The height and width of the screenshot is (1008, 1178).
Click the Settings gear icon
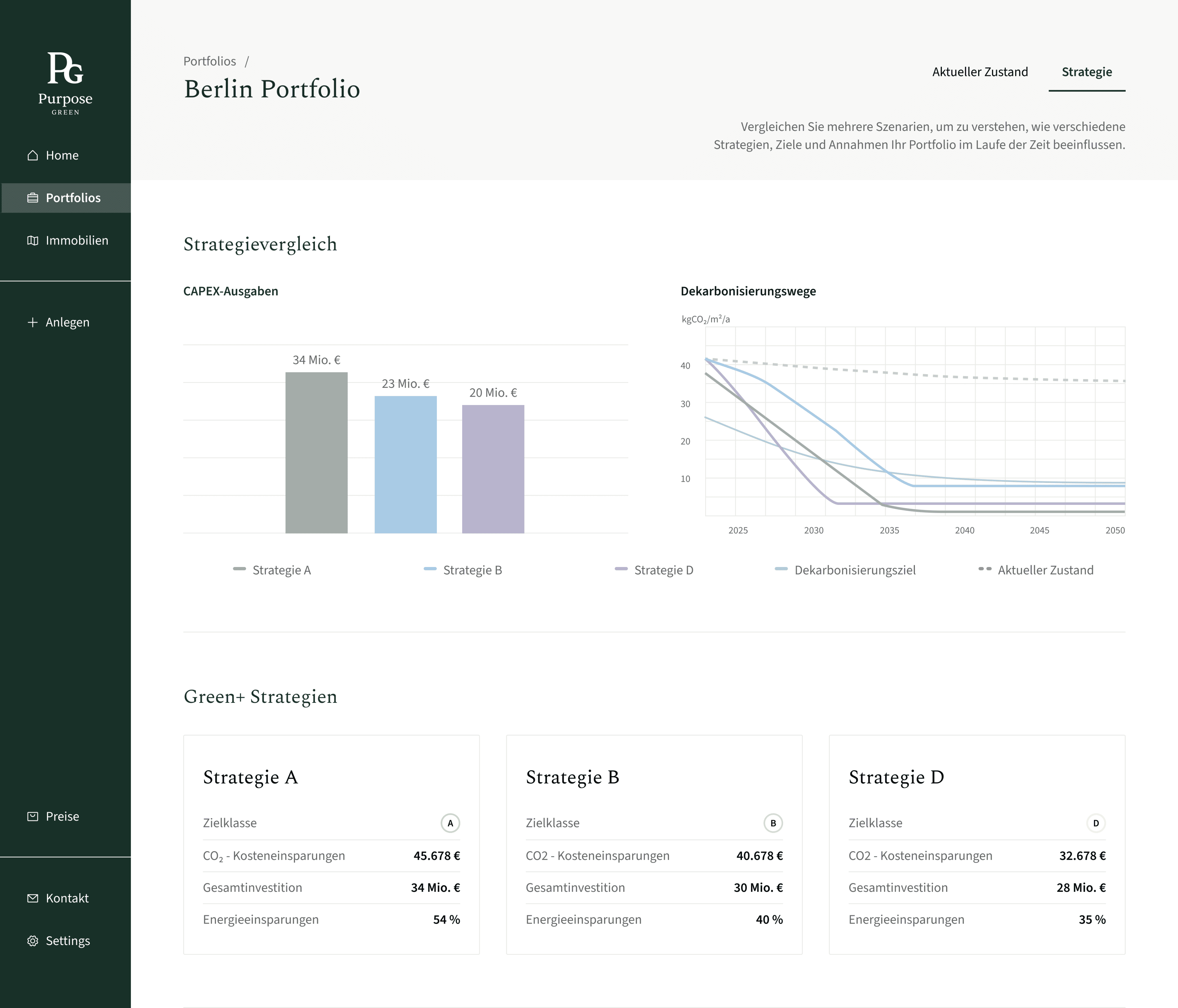[32, 941]
